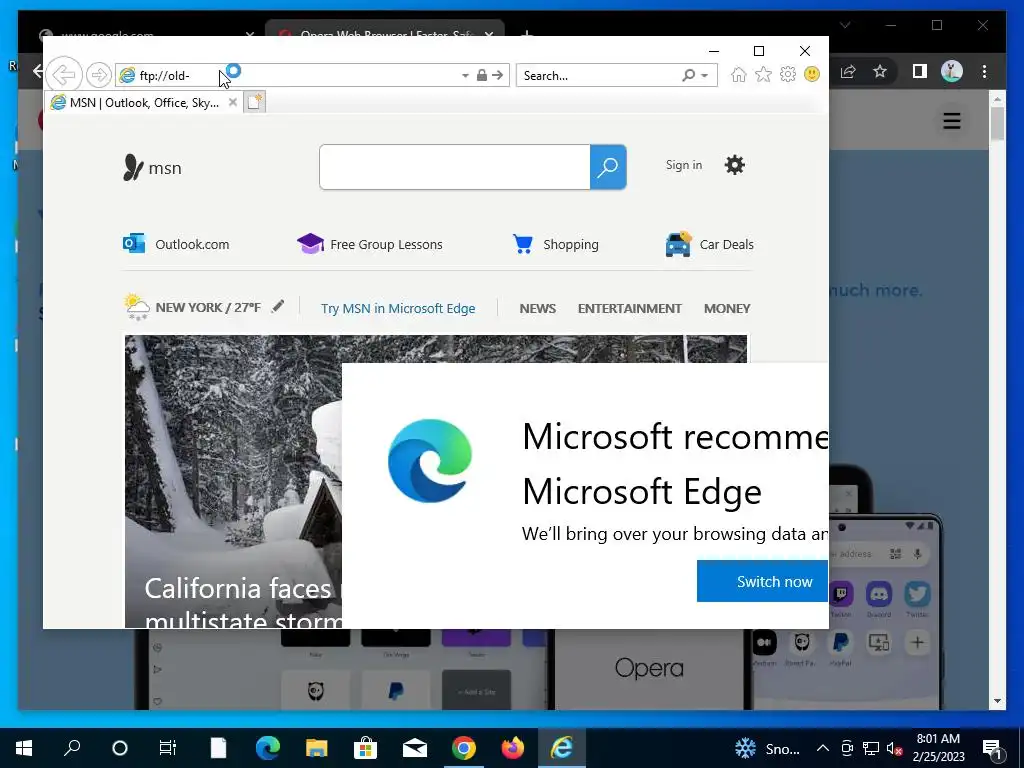Click the share icon in Chrome toolbar
The height and width of the screenshot is (768, 1024).
[848, 71]
